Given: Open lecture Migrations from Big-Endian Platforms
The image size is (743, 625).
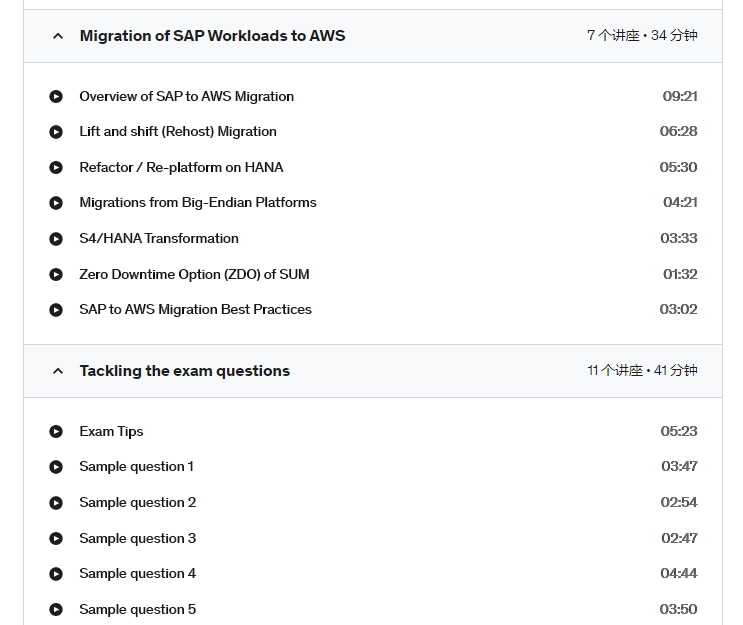Looking at the screenshot, I should point(198,202).
